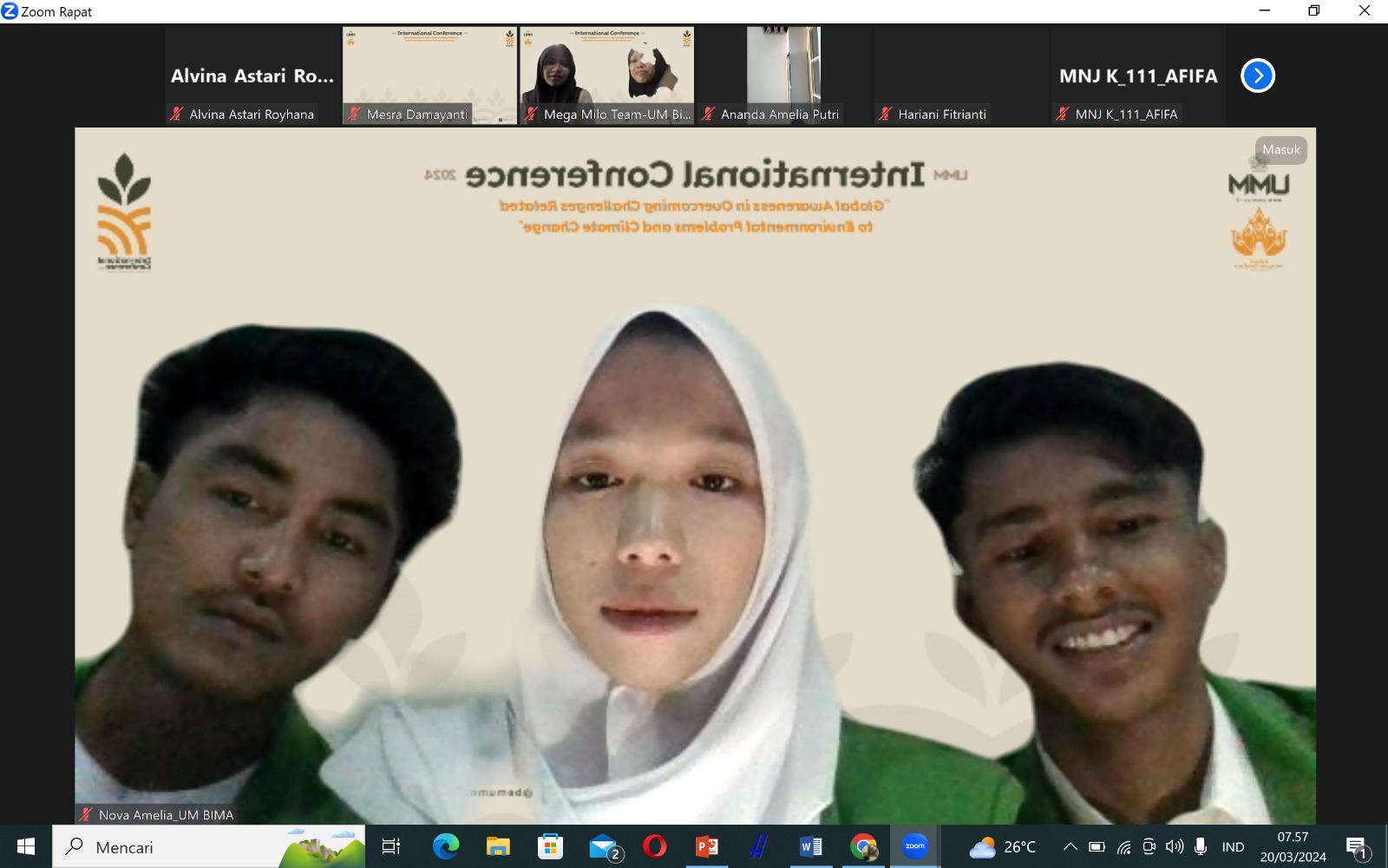Viewport: 1388px width, 868px height.
Task: Select Mesra Damayanti's video thumbnail
Action: [x=429, y=75]
